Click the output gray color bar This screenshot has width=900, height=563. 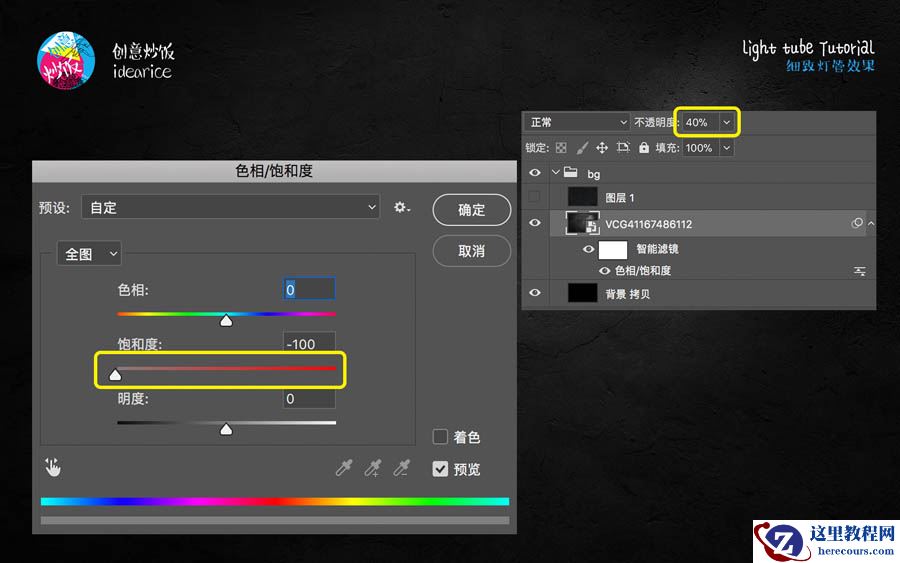pos(275,520)
